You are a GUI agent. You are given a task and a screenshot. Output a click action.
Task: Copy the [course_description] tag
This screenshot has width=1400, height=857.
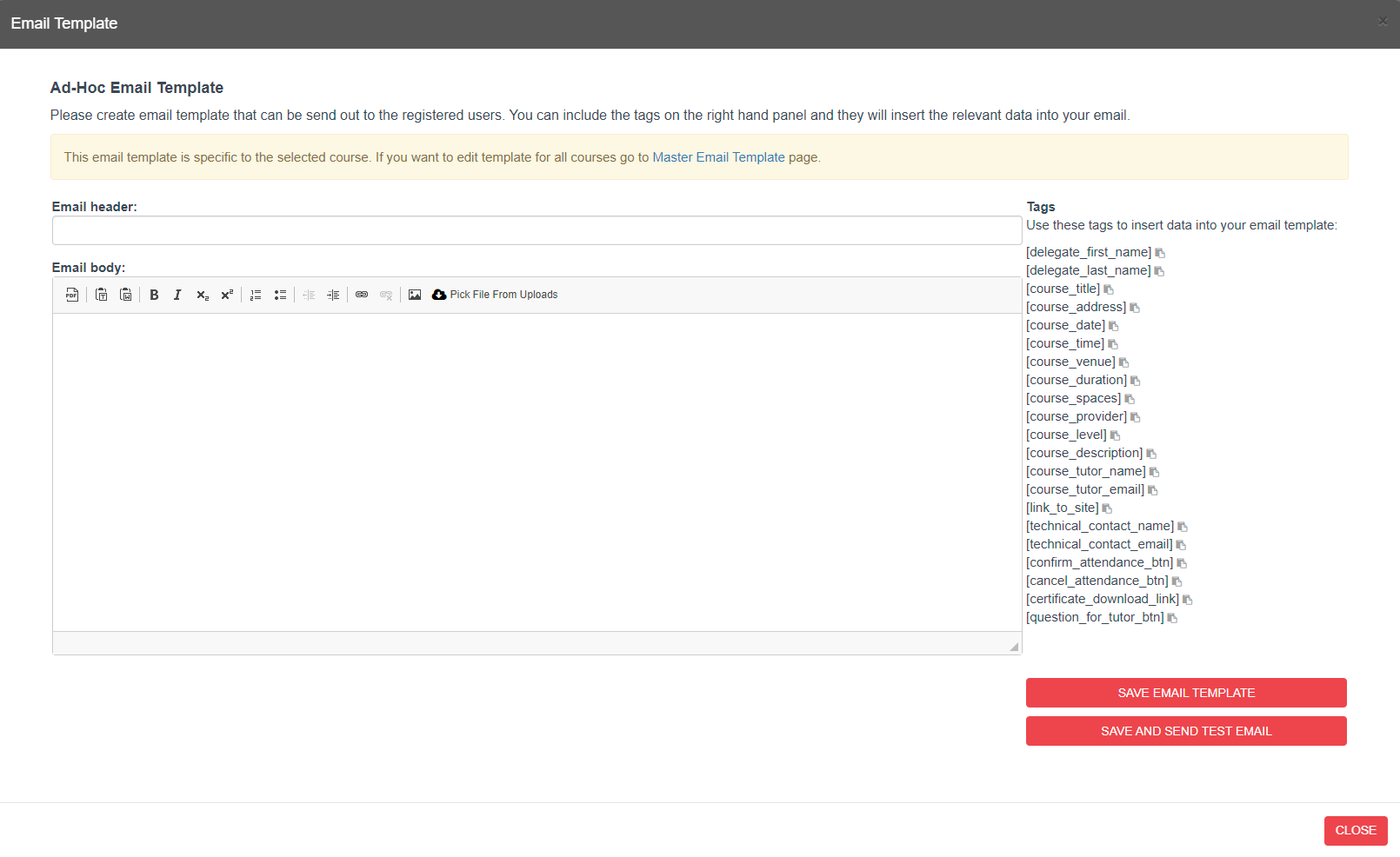pyautogui.click(x=1151, y=454)
